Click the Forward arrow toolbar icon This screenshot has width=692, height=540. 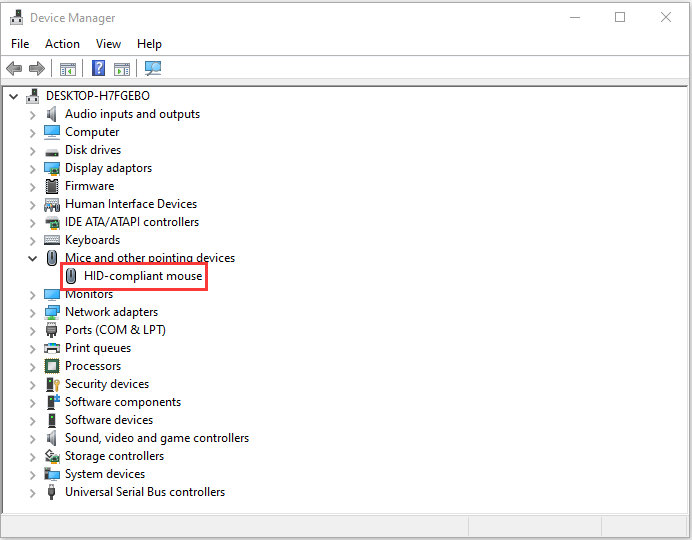coord(37,69)
